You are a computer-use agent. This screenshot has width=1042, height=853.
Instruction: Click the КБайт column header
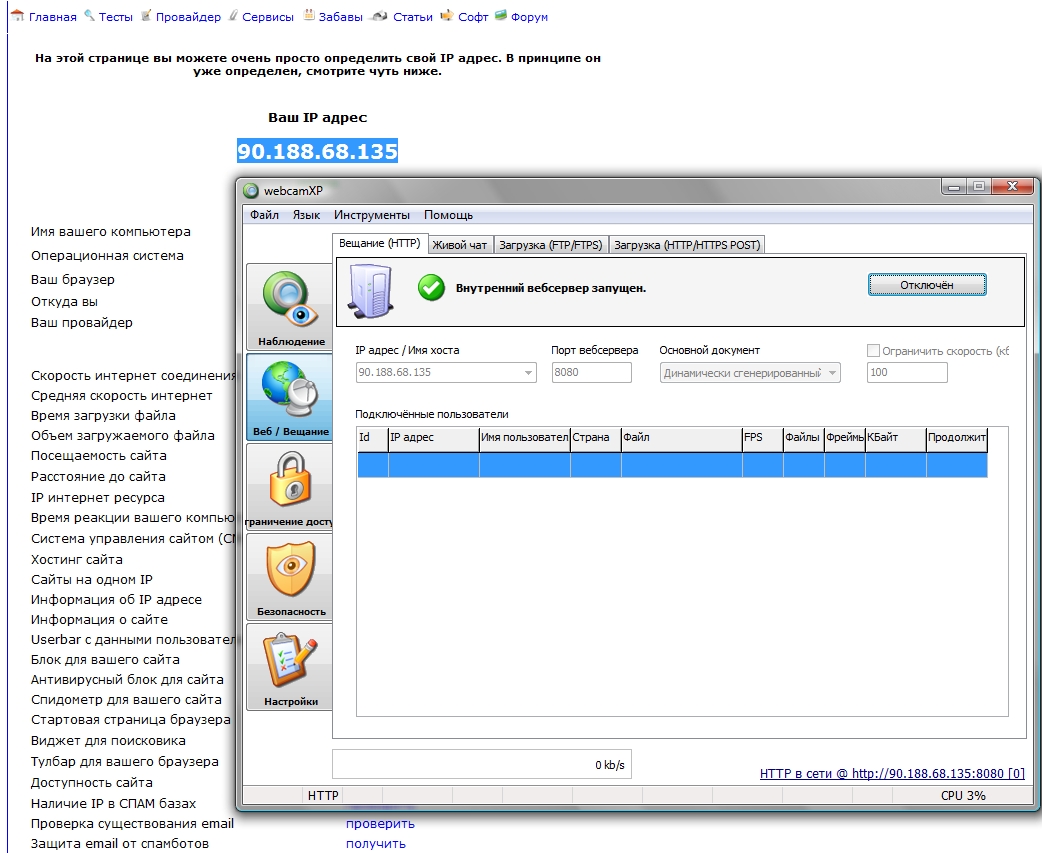point(895,438)
